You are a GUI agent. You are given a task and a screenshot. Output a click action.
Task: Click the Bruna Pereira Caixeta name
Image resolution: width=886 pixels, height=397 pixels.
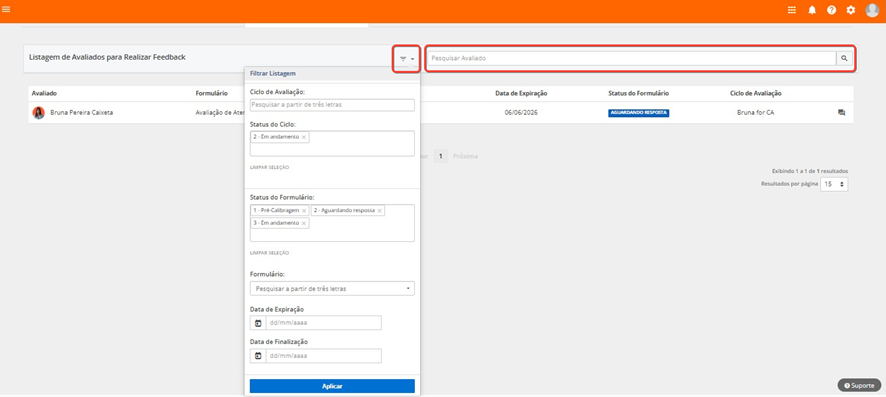coord(81,113)
